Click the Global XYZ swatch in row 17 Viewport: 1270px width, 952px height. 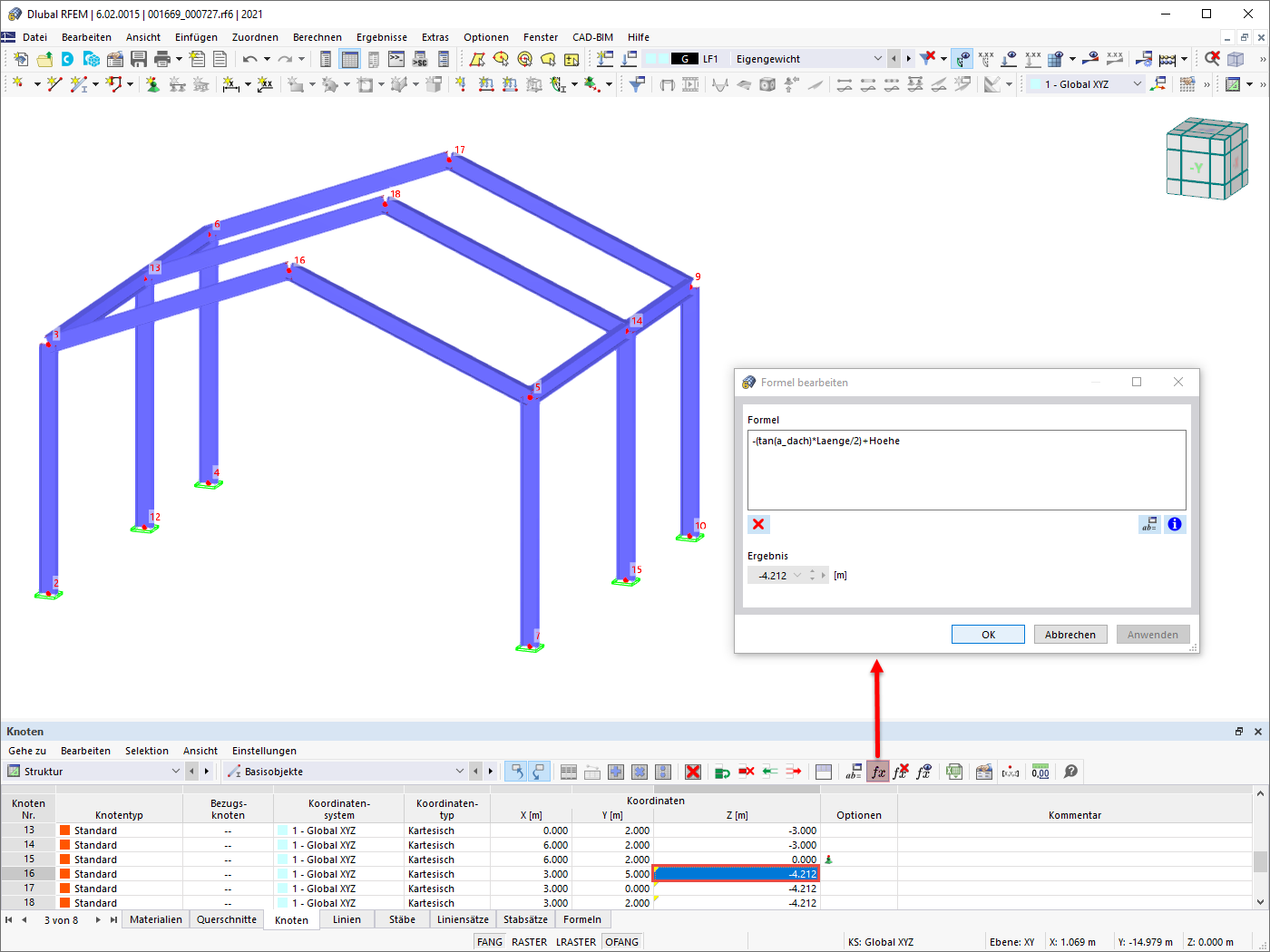click(283, 889)
